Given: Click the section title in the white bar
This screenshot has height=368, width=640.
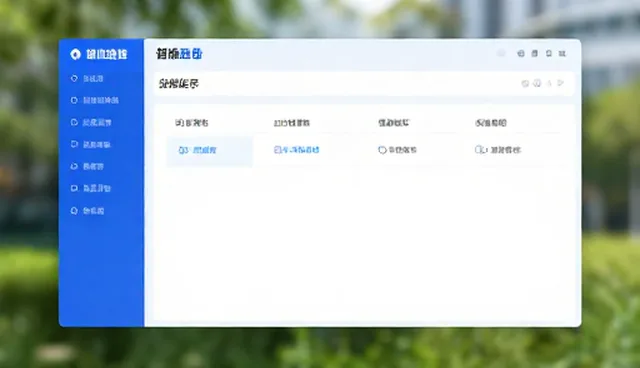Looking at the screenshot, I should [x=179, y=84].
